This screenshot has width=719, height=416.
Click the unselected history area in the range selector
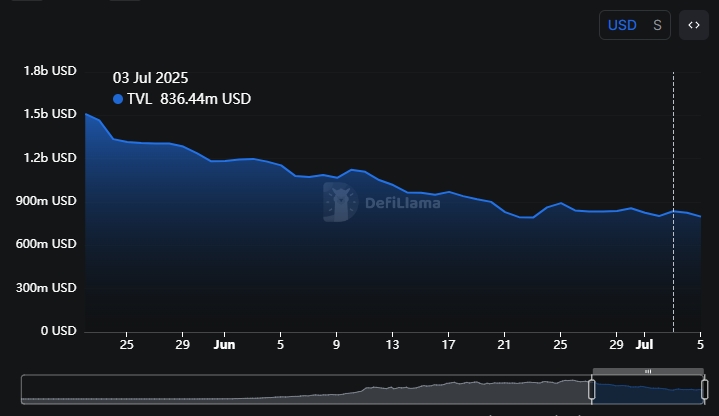pos(300,390)
